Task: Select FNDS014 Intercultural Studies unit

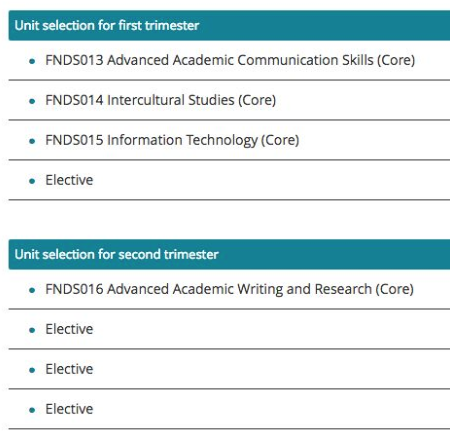Action: (x=161, y=100)
